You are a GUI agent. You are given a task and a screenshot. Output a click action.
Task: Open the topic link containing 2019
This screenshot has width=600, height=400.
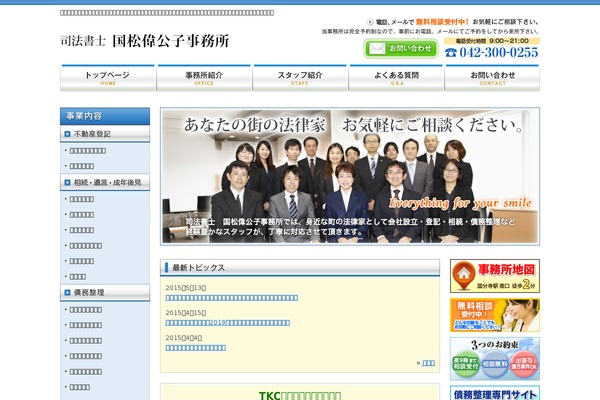coord(228,323)
